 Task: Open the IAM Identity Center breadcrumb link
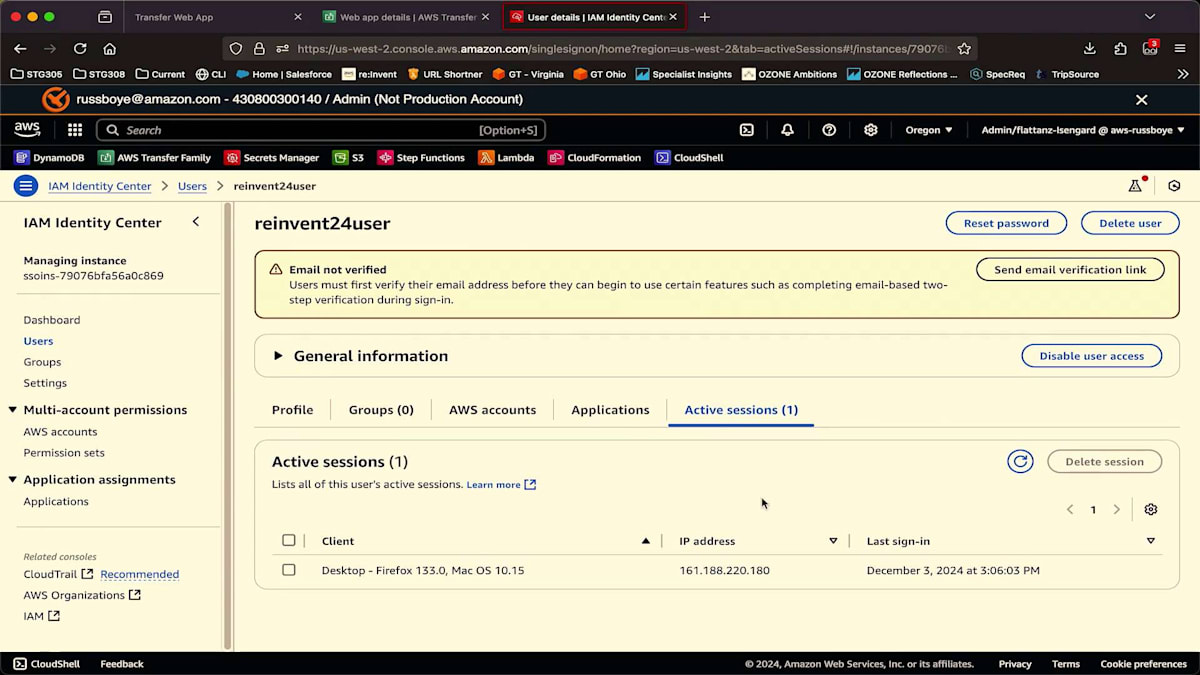[x=100, y=186]
